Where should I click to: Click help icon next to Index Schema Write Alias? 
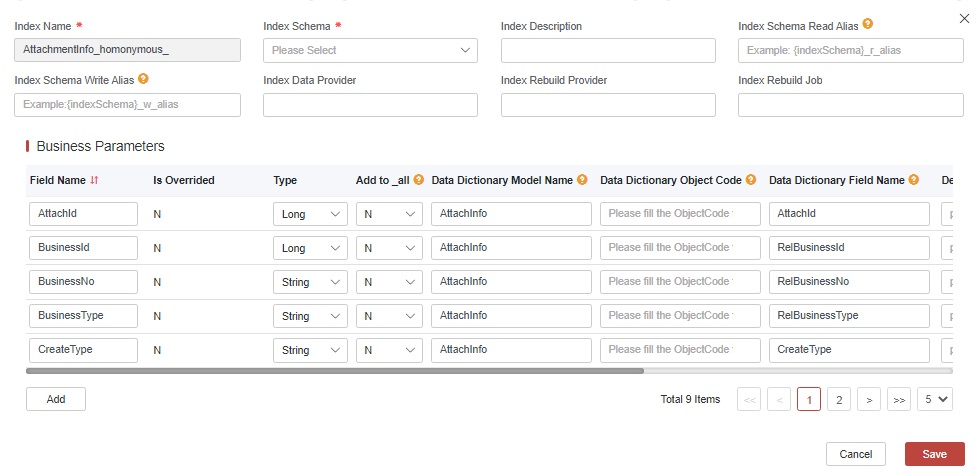pyautogui.click(x=144, y=79)
